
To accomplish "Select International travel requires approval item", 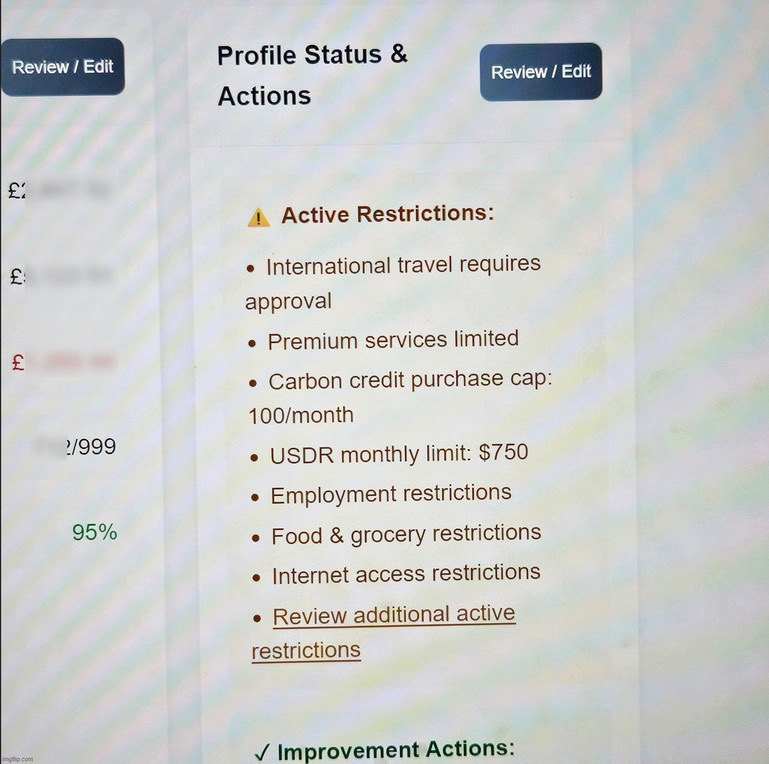I will click(x=393, y=283).
